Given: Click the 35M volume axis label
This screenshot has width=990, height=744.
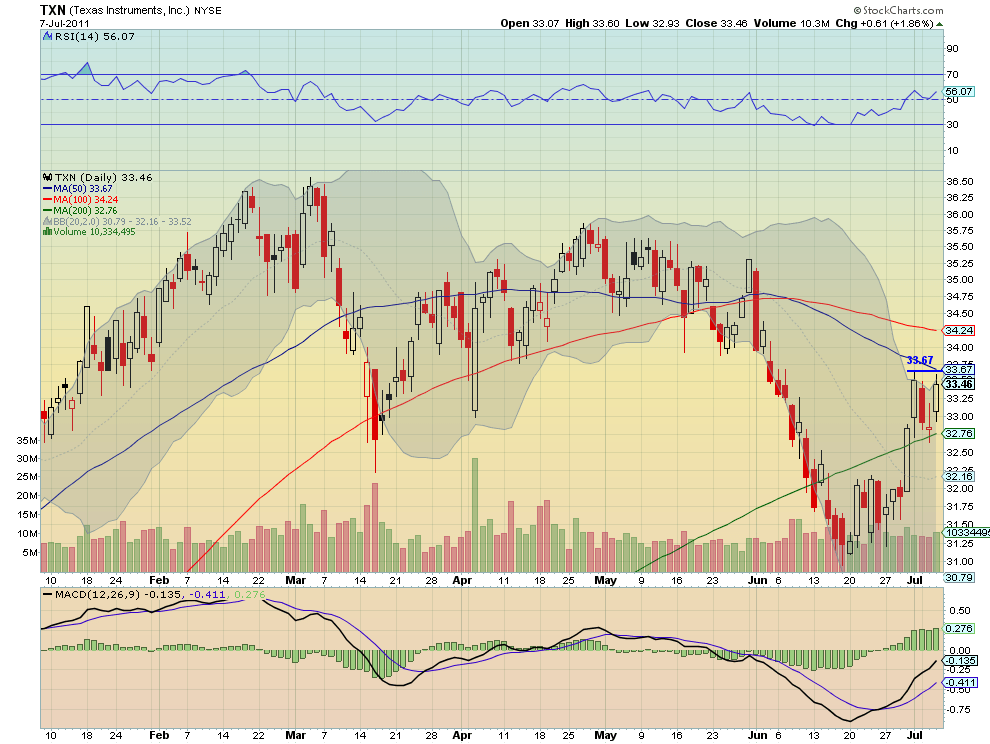Looking at the screenshot, I should click(27, 440).
